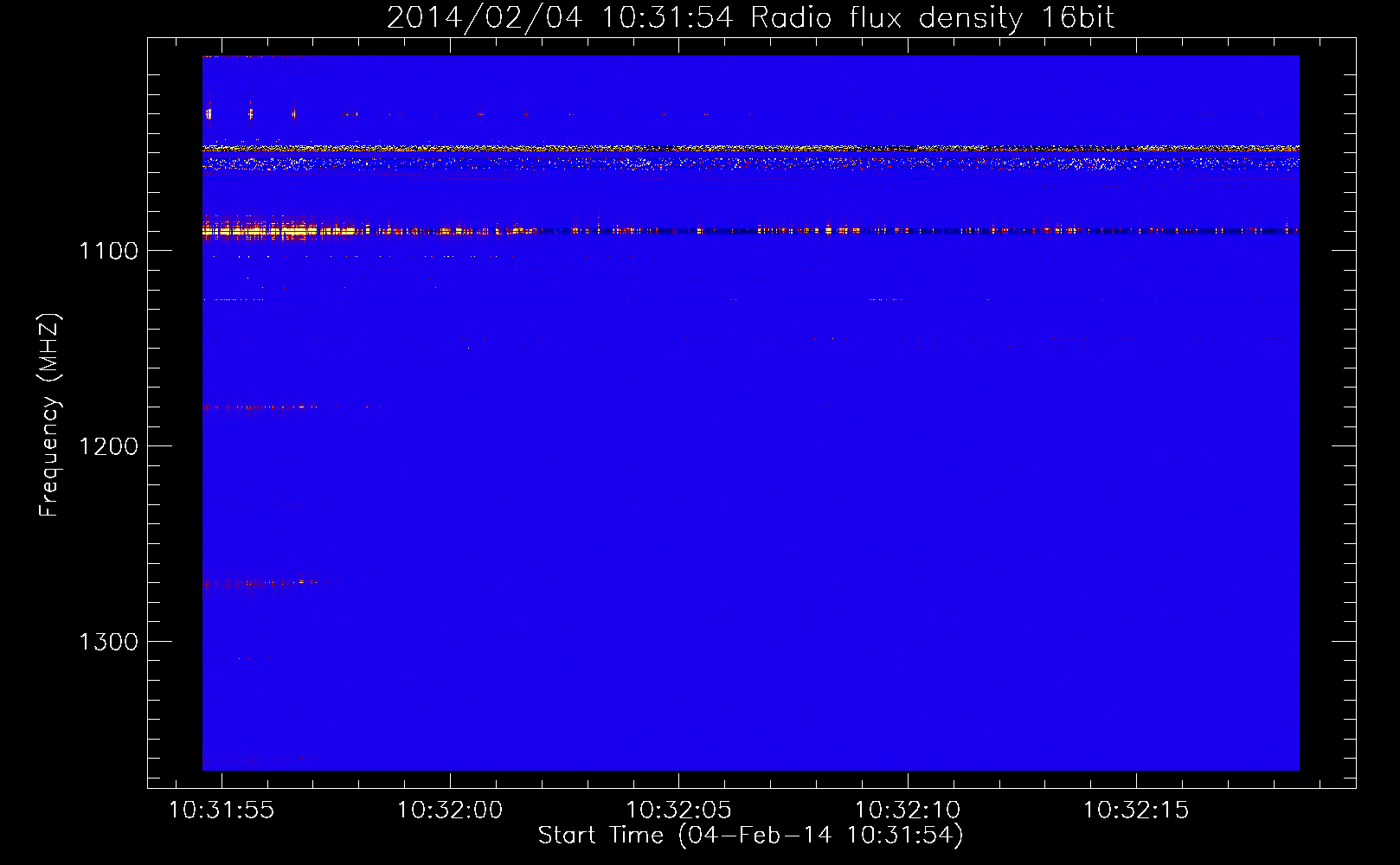Click the 10:32:05 time tick label
Viewport: 1400px width, 865px height.
coord(679,811)
